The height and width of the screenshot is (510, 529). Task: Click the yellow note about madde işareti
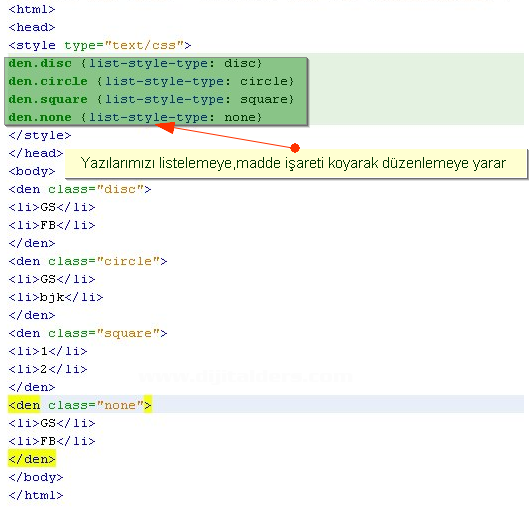tap(296, 163)
